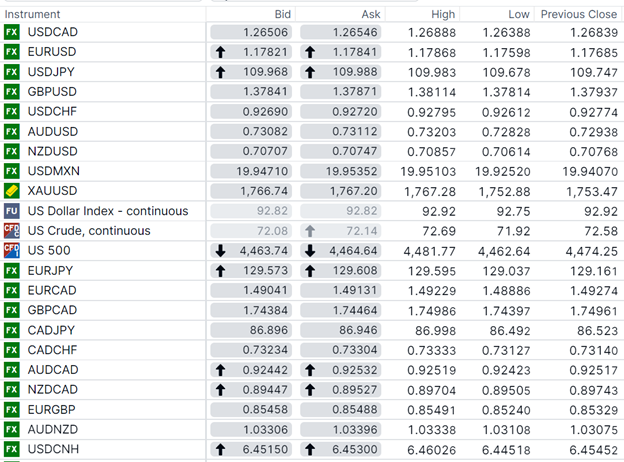Click the NZDCAD bid price 0.89447

[262, 390]
